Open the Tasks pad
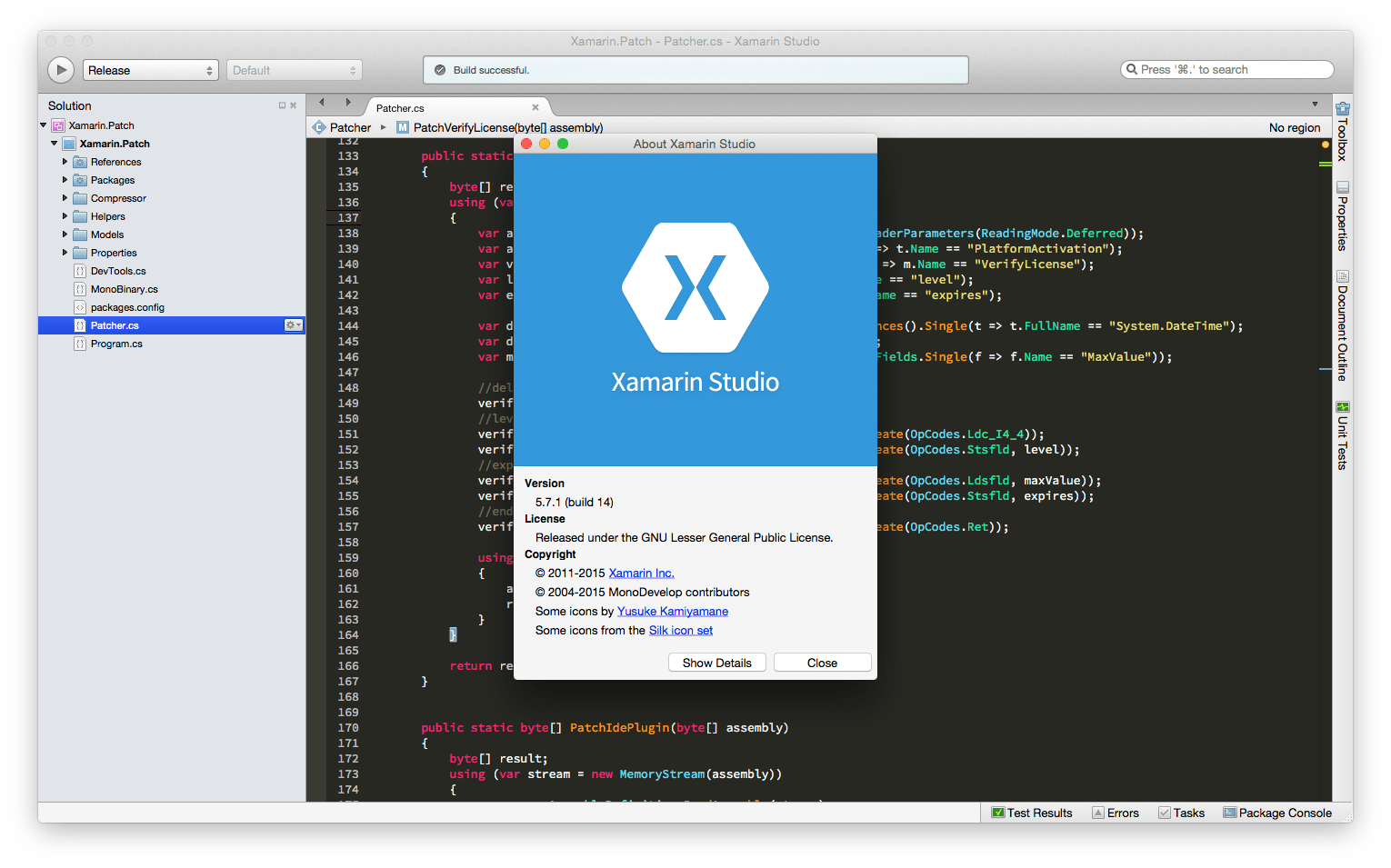1391x868 pixels. (x=1181, y=813)
